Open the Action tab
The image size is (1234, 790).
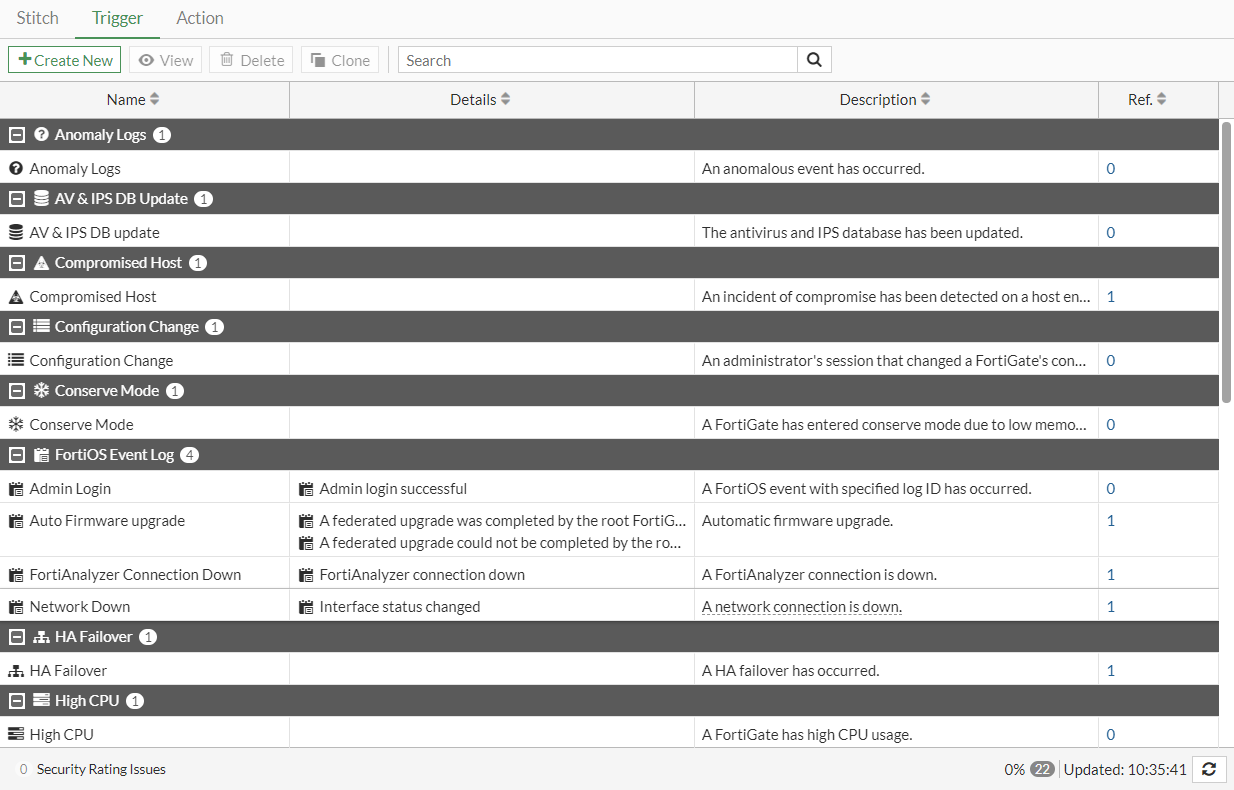coord(200,18)
